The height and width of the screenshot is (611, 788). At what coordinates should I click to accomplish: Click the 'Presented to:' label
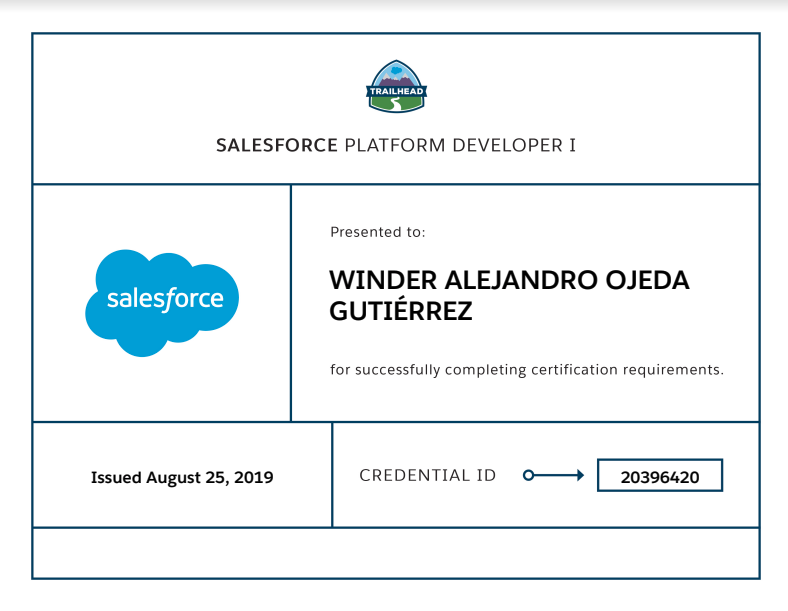377,232
